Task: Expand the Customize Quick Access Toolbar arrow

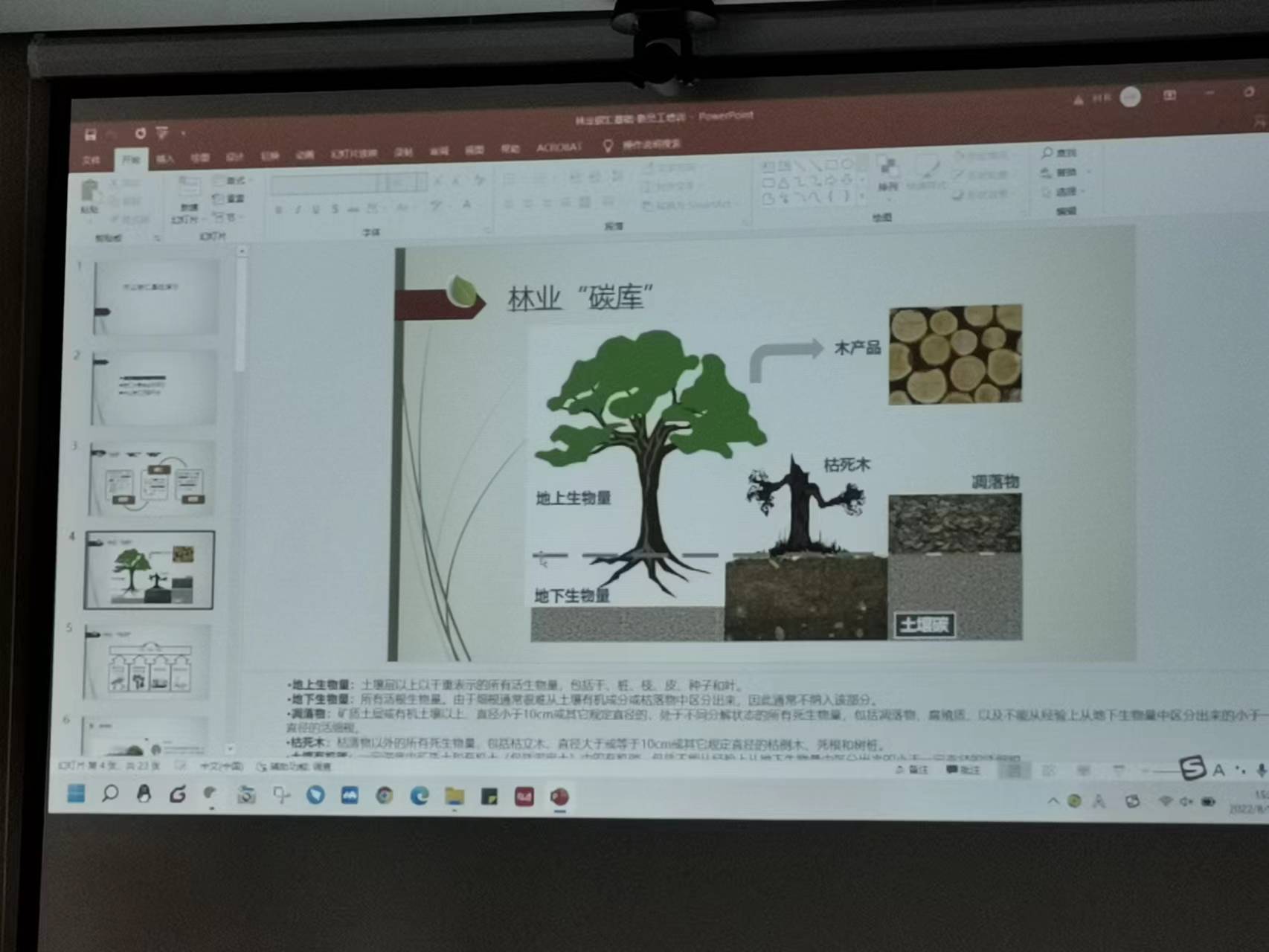Action: coord(183,134)
